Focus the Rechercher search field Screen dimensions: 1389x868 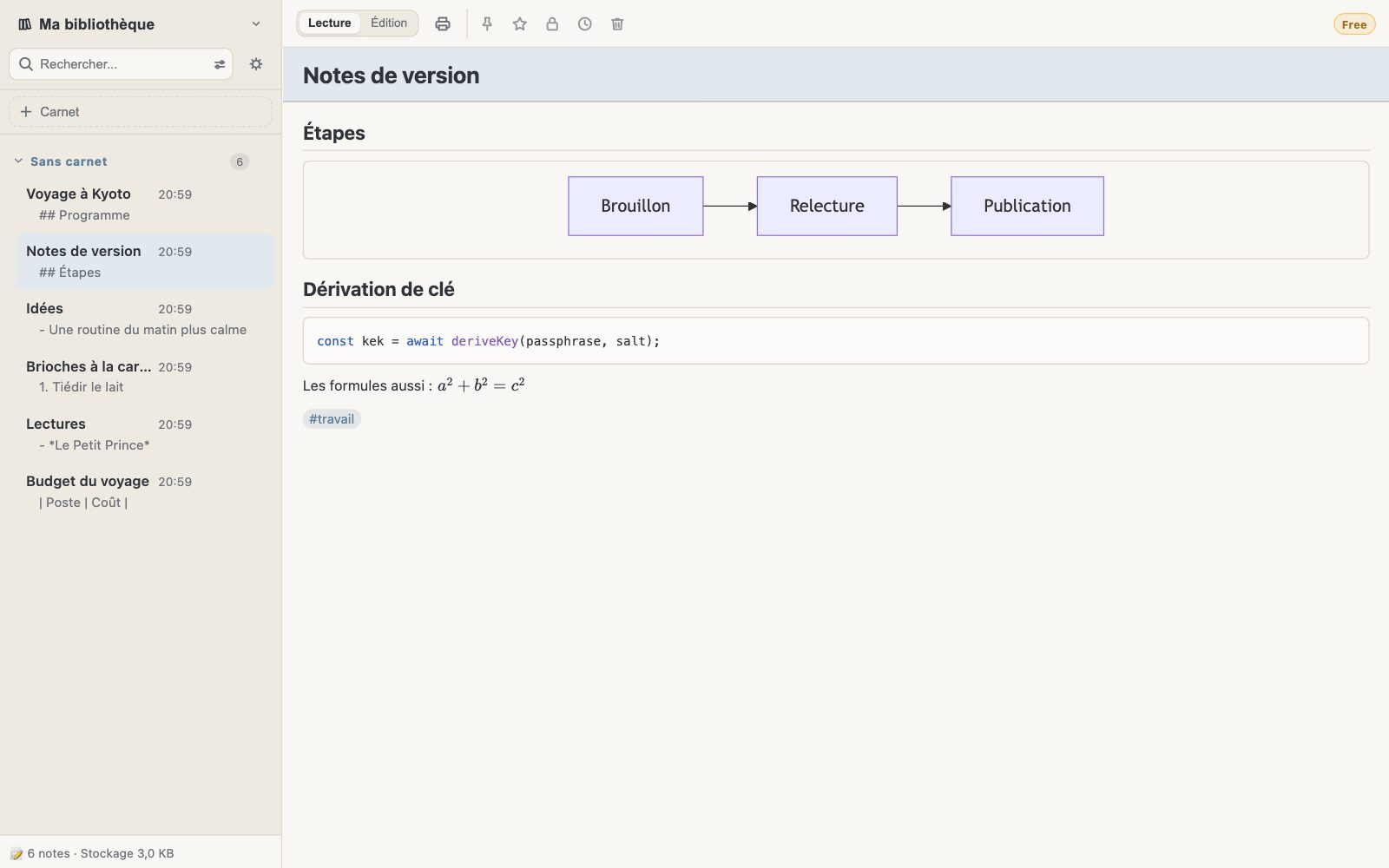coord(122,64)
